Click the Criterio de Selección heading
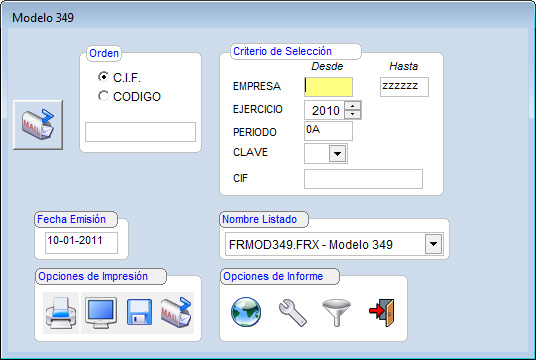Screen dimensions: 536x360 pyautogui.click(x=282, y=51)
